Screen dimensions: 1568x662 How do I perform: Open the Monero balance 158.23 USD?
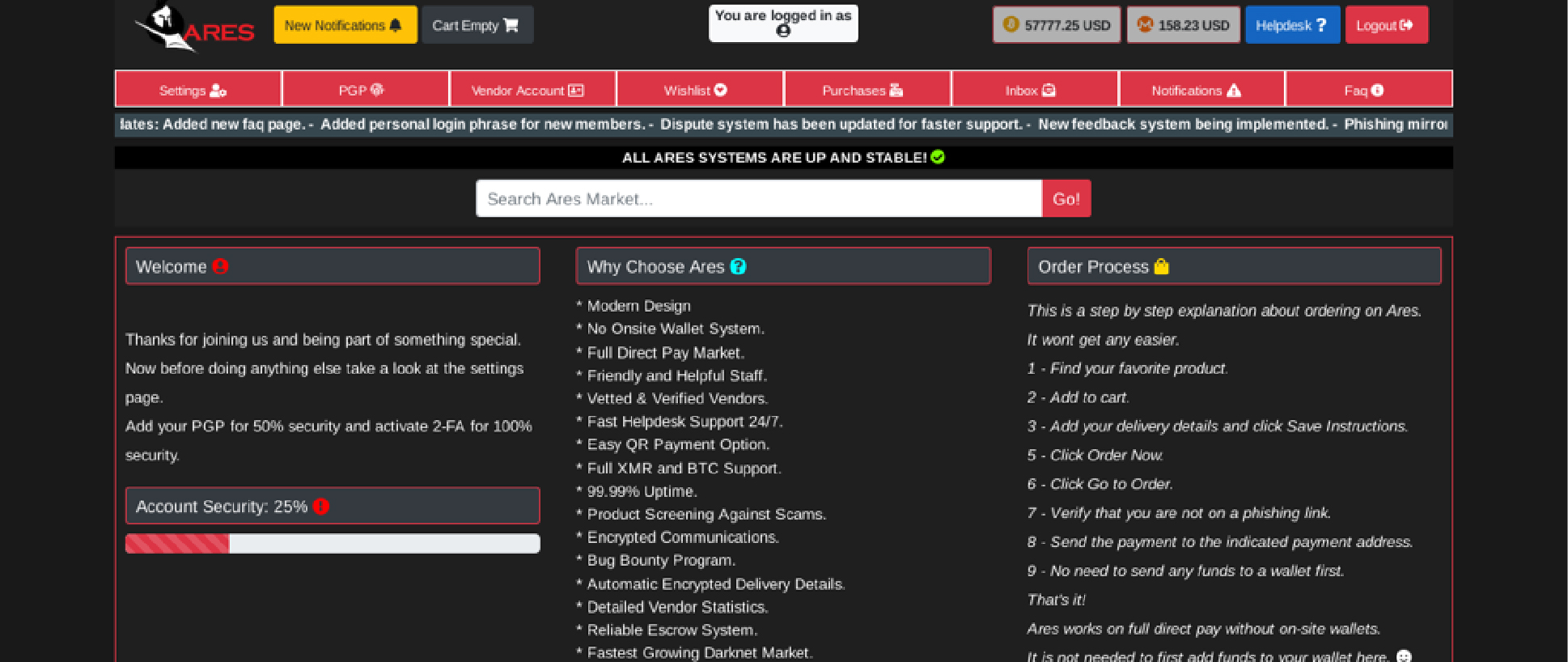[1183, 25]
